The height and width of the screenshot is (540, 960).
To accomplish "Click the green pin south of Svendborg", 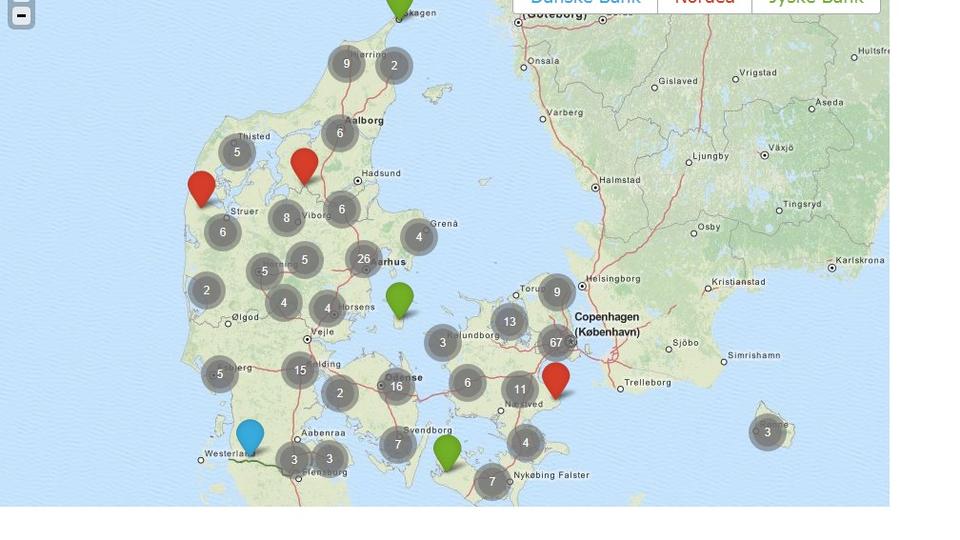I will (x=447, y=451).
